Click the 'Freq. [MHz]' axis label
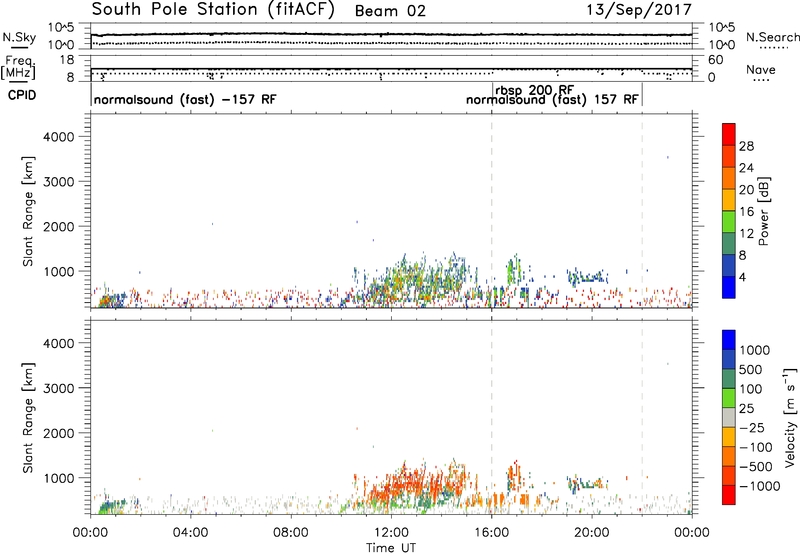The image size is (800, 554). 18,67
